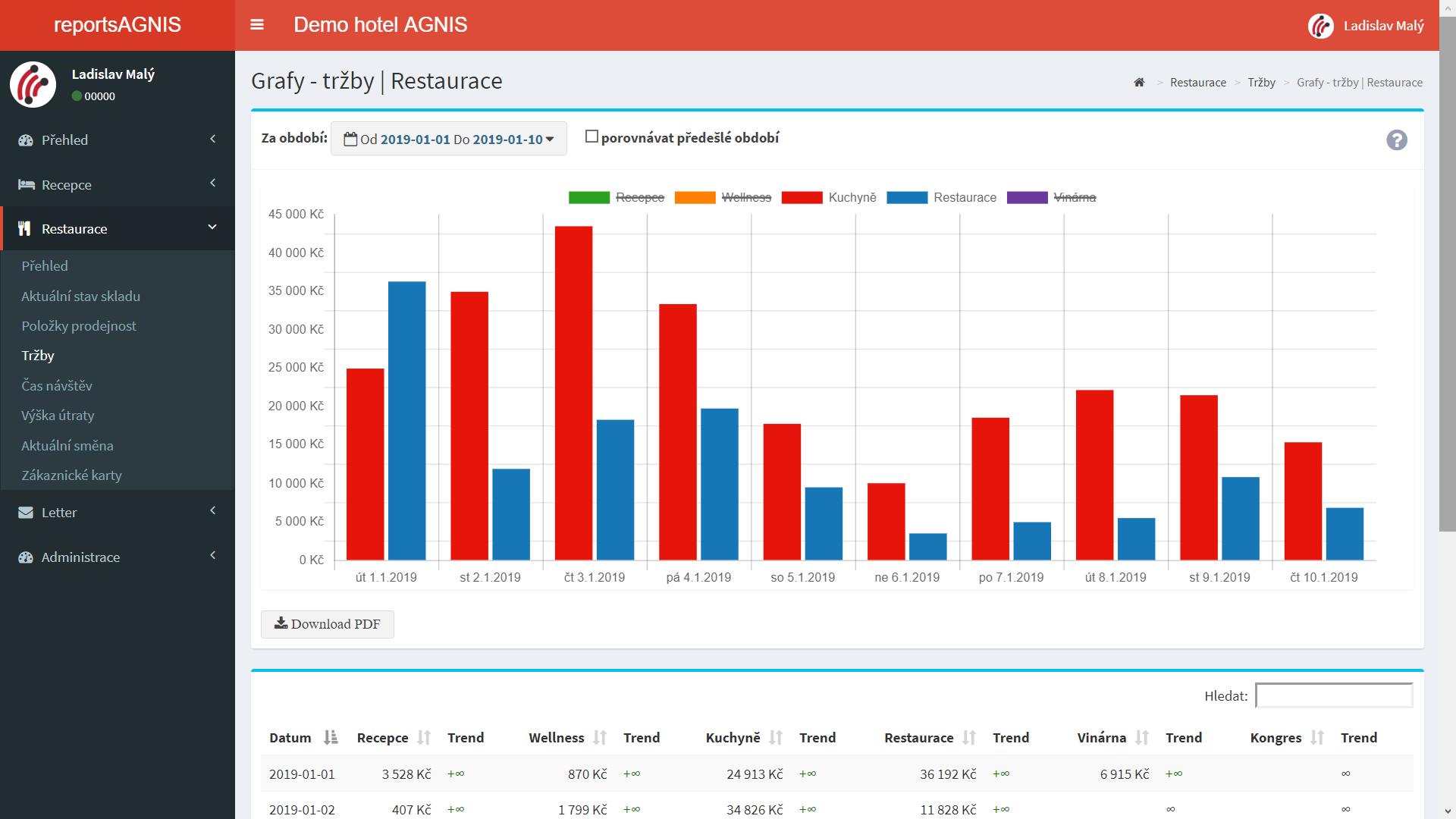
Task: Open Čas návštěv submenu item
Action: [x=57, y=386]
